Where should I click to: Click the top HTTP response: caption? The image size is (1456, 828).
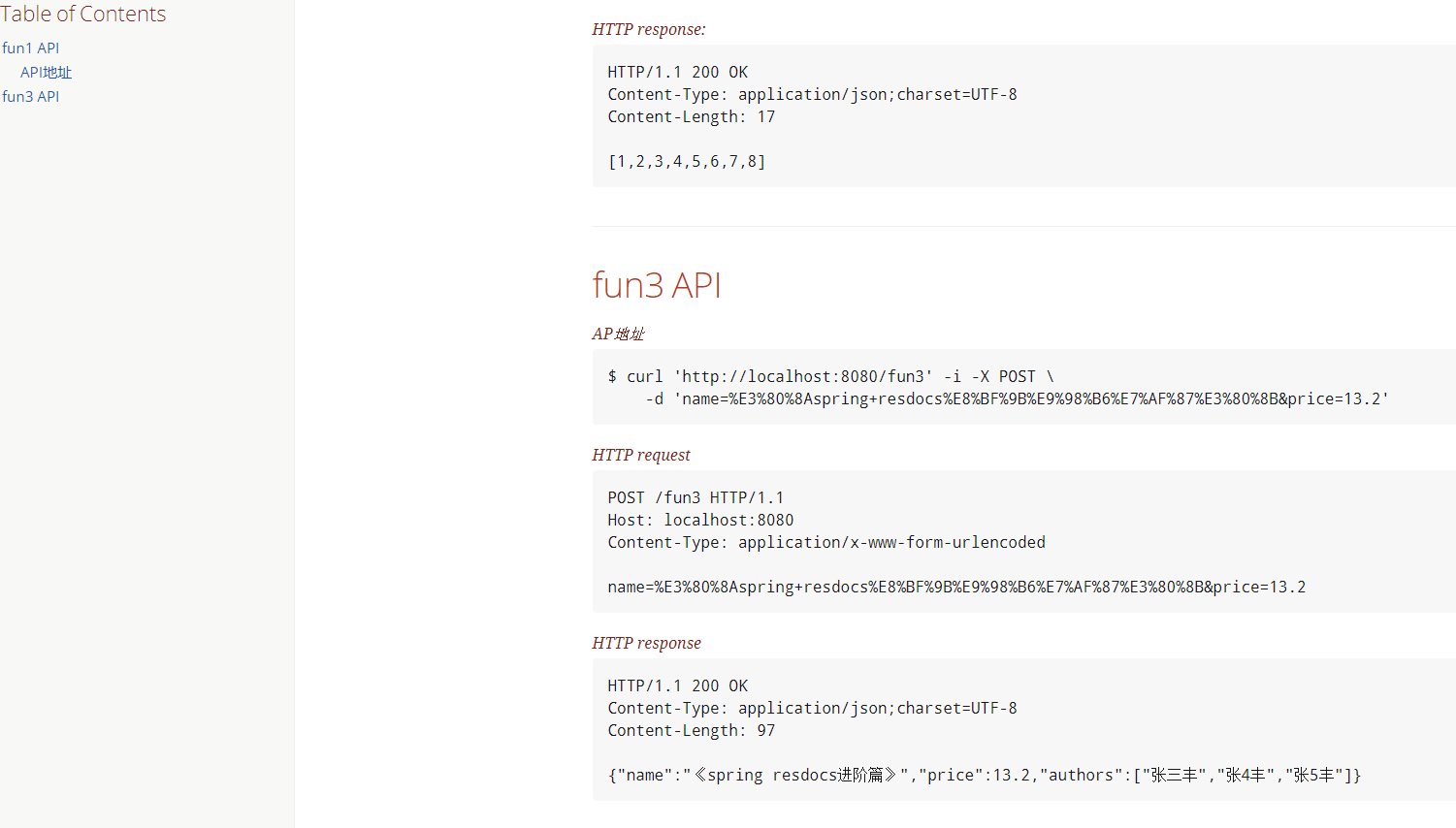(649, 29)
